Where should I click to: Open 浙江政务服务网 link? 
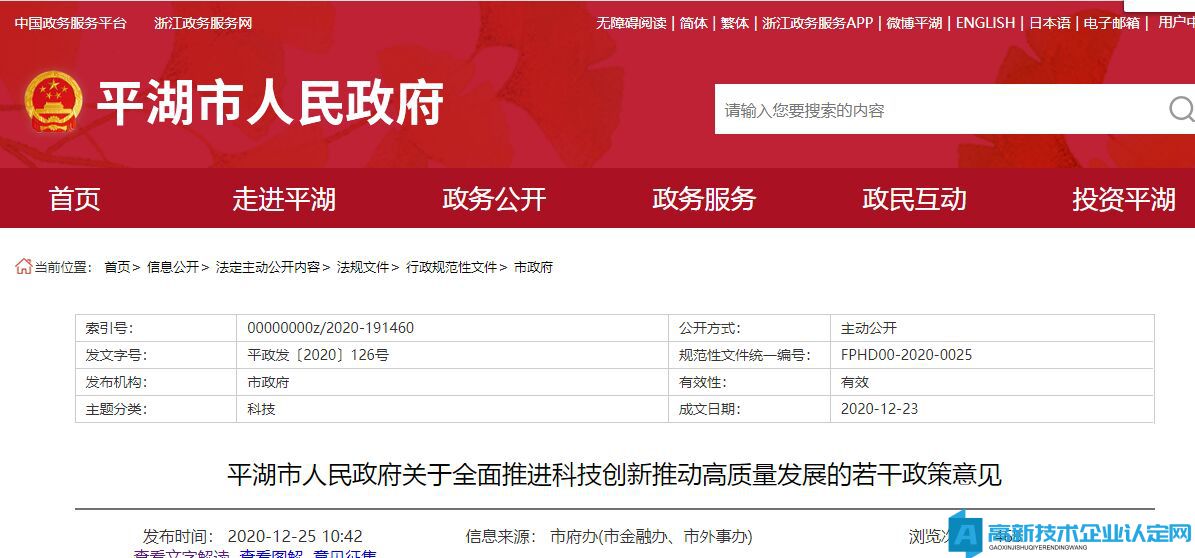203,23
